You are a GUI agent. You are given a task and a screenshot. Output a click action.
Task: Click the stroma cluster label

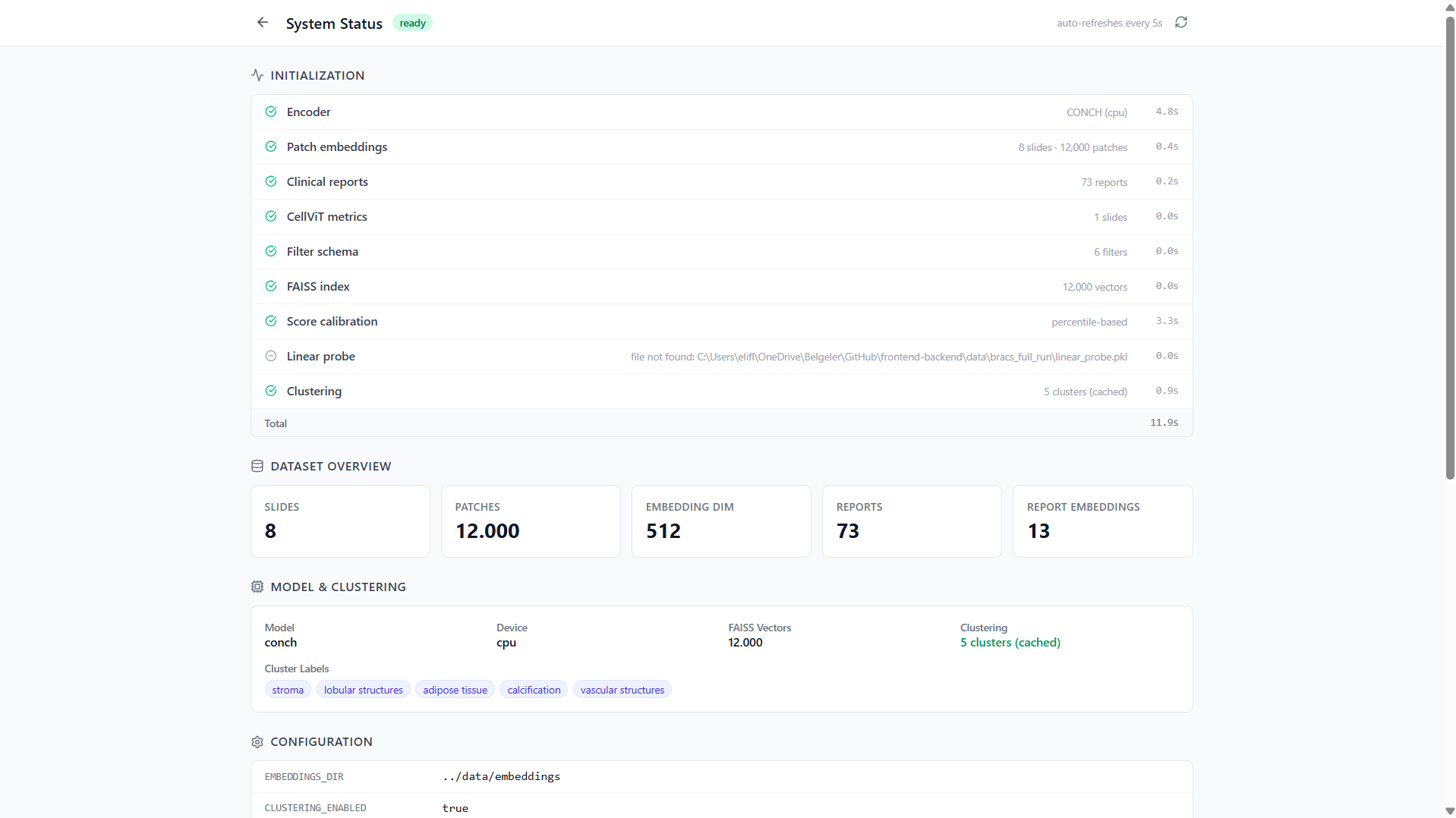tap(288, 690)
